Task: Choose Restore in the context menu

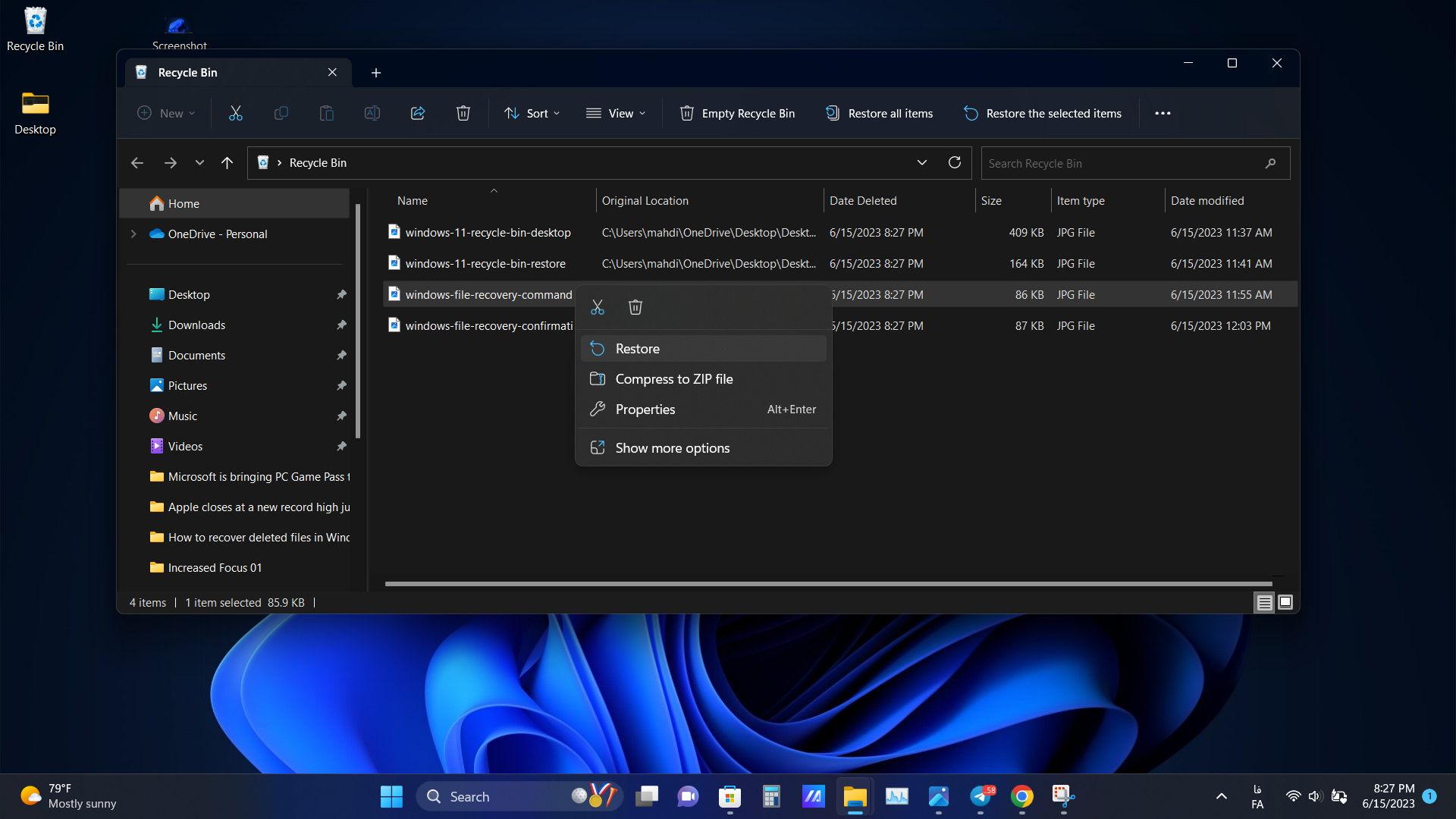Action: (x=703, y=349)
